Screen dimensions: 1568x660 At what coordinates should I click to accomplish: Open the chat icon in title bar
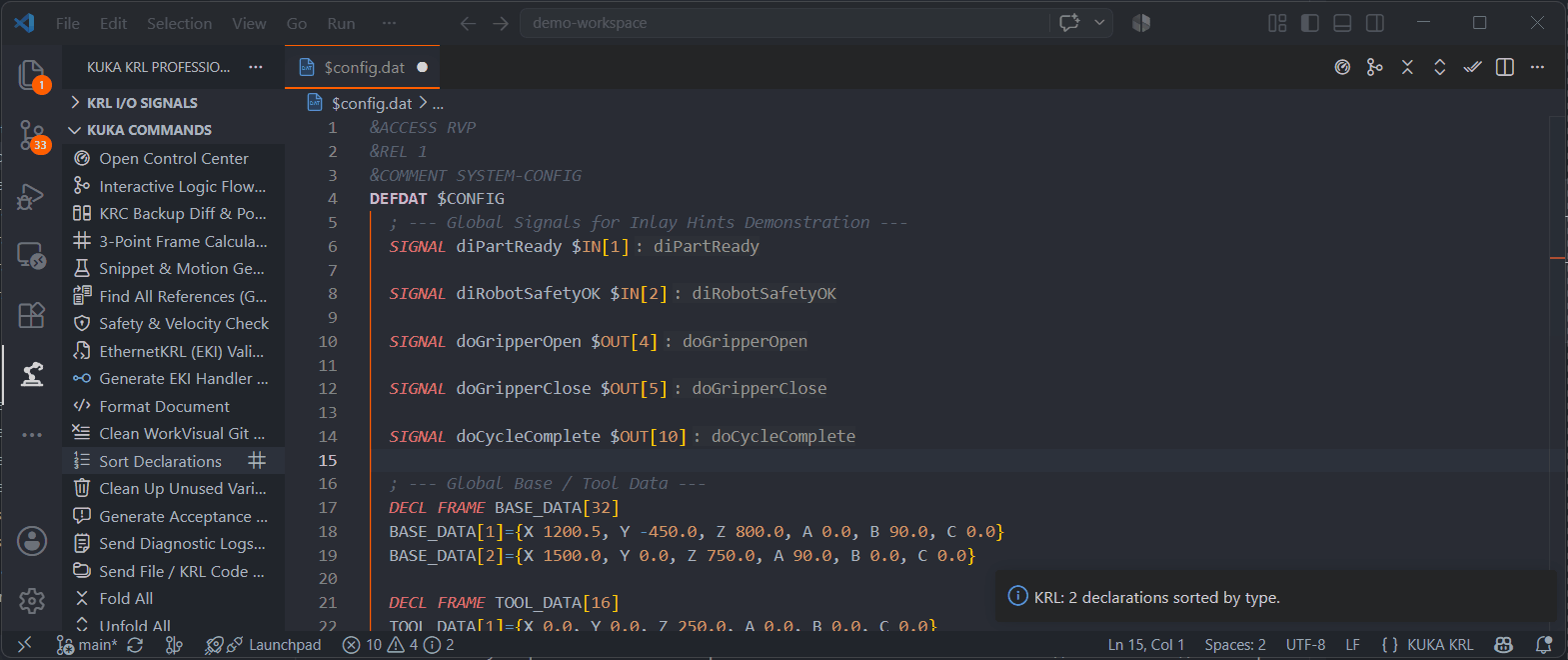[x=1069, y=23]
